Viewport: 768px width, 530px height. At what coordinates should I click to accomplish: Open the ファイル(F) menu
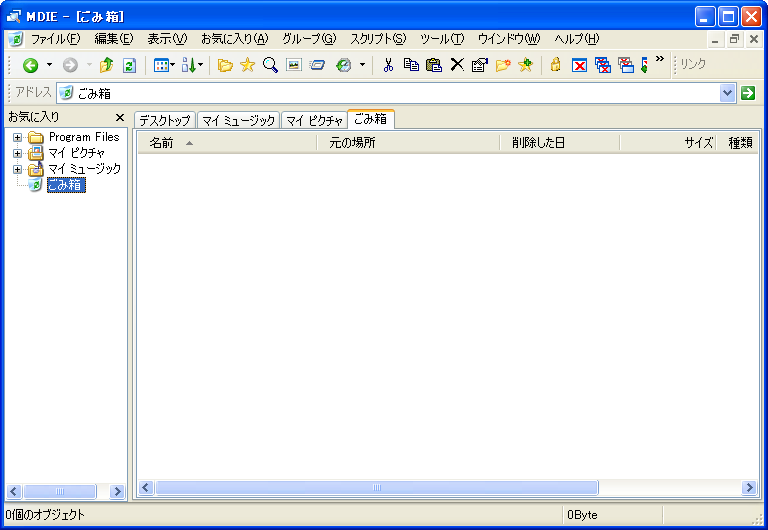(55, 39)
